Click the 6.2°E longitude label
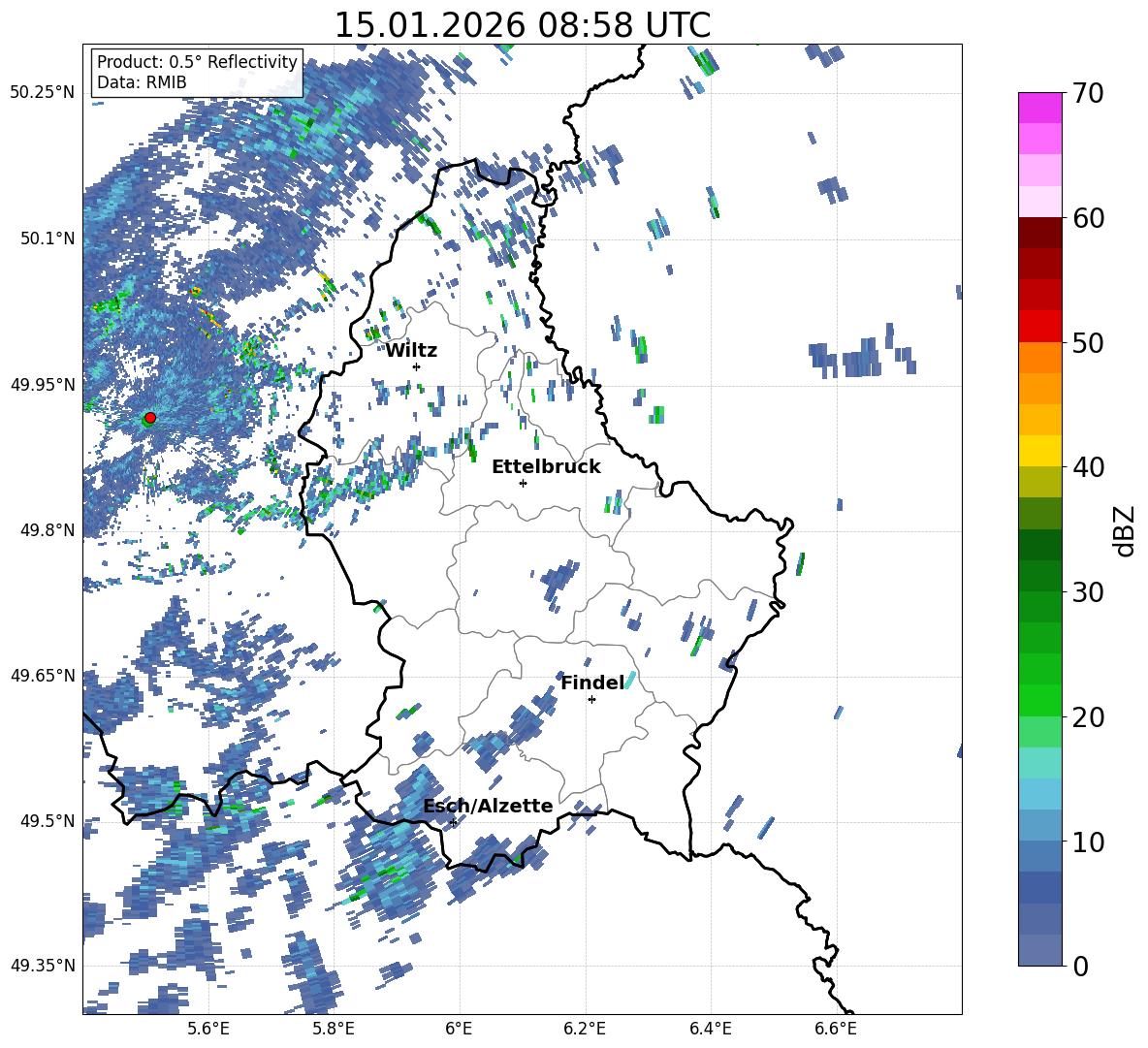Screen dimensions: 1148x1048 (585, 1029)
